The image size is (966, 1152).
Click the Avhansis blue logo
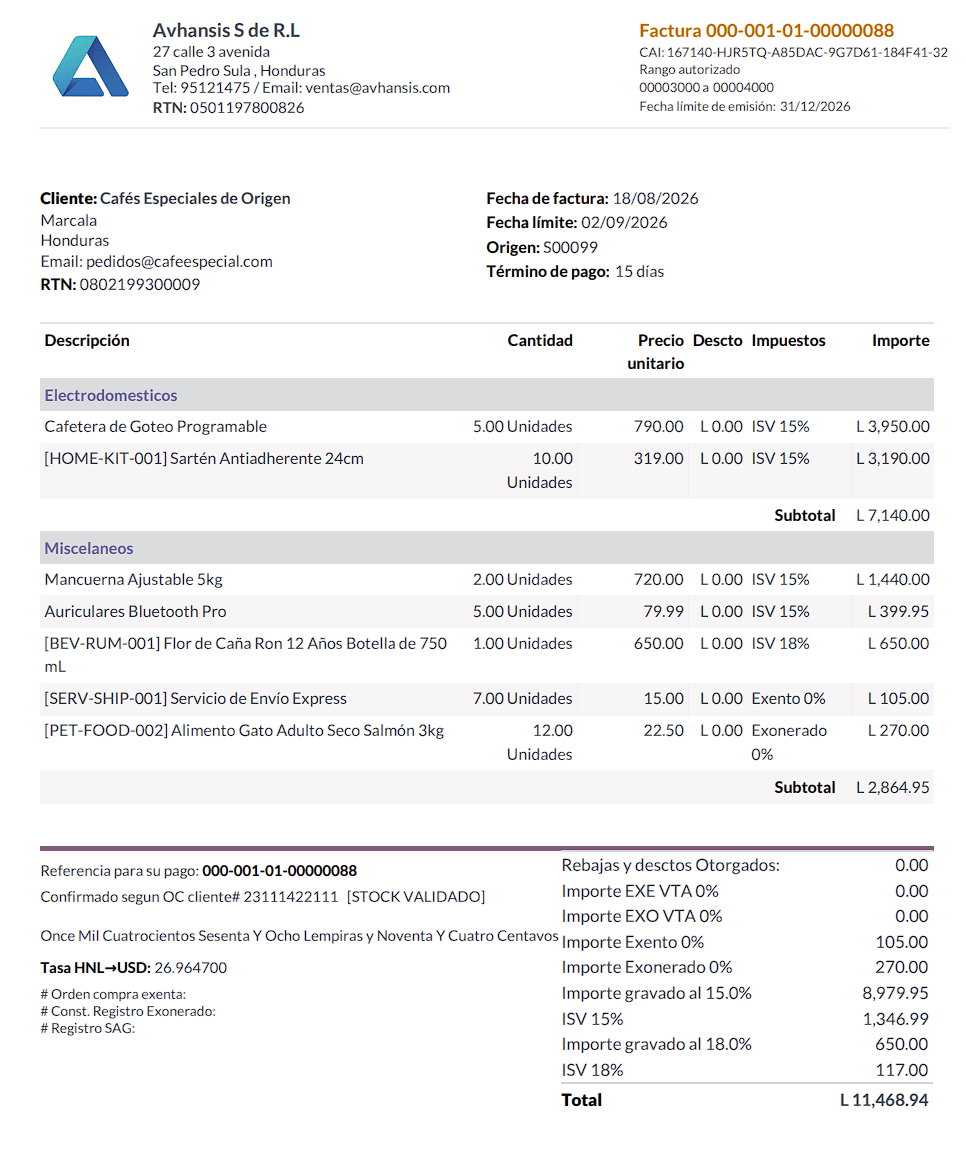click(90, 66)
